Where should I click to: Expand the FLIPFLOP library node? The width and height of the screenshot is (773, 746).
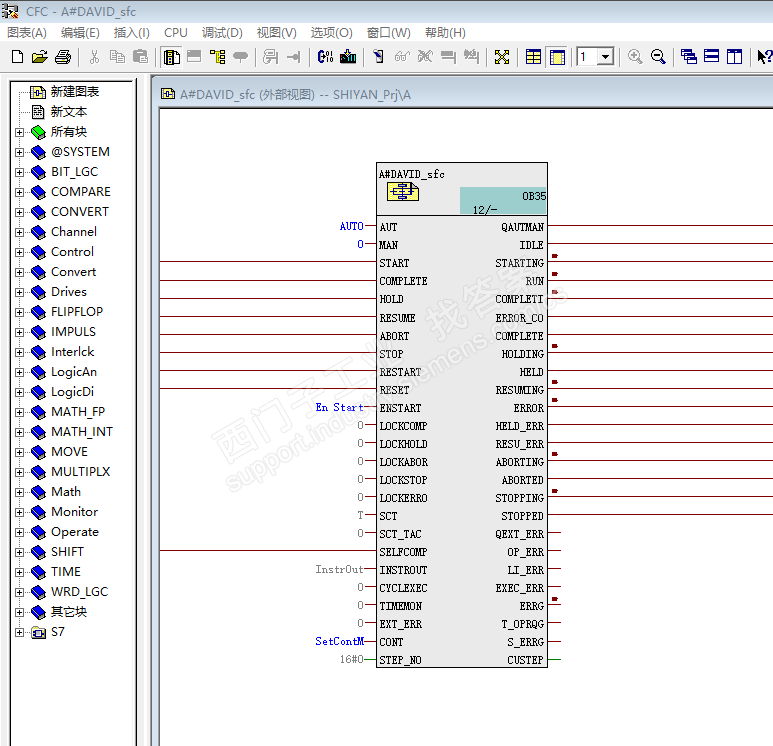20,312
